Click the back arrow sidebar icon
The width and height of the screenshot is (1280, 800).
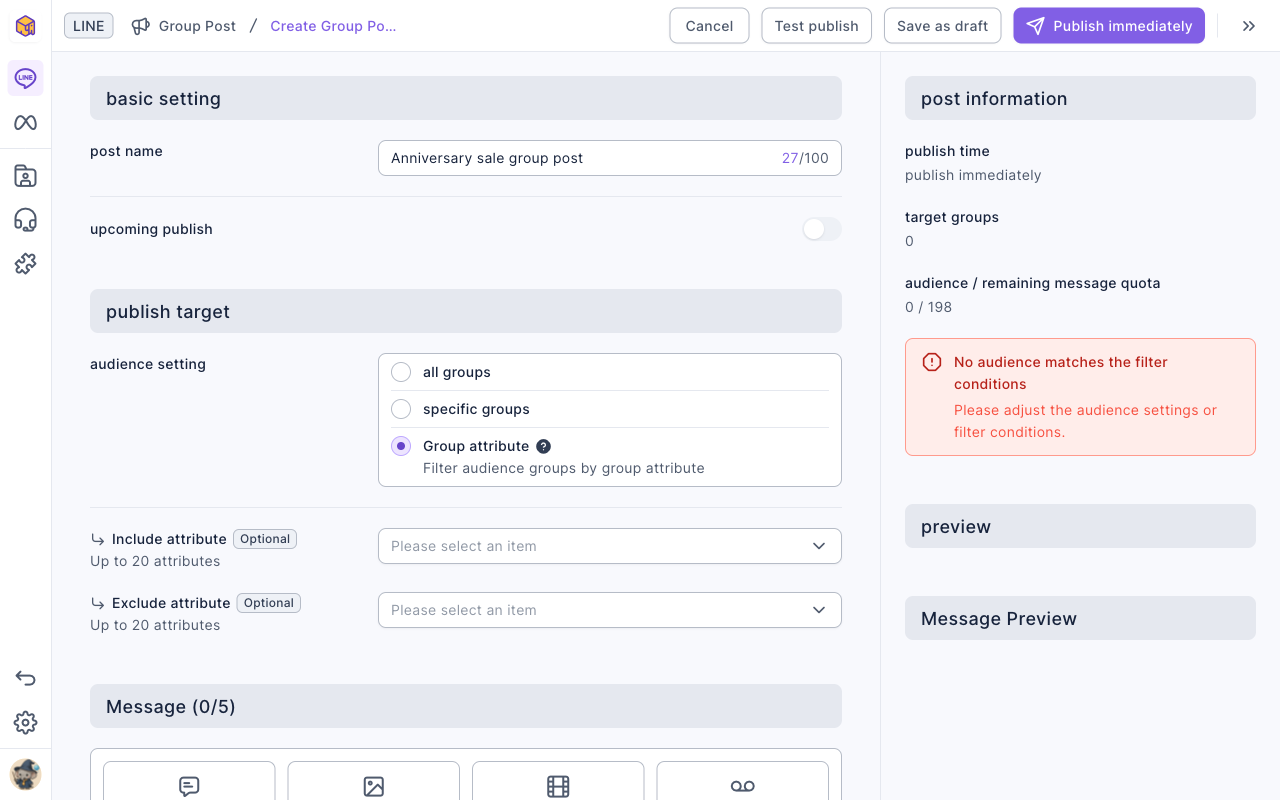25,678
